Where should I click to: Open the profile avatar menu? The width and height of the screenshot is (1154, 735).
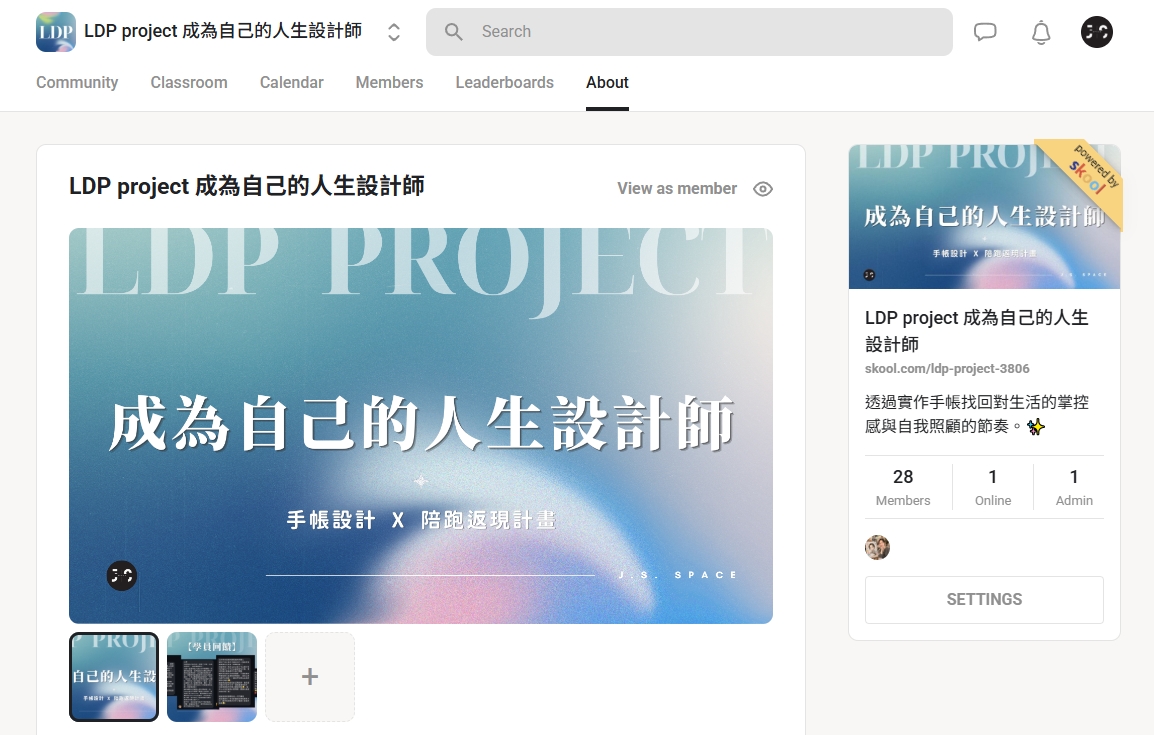(1097, 32)
